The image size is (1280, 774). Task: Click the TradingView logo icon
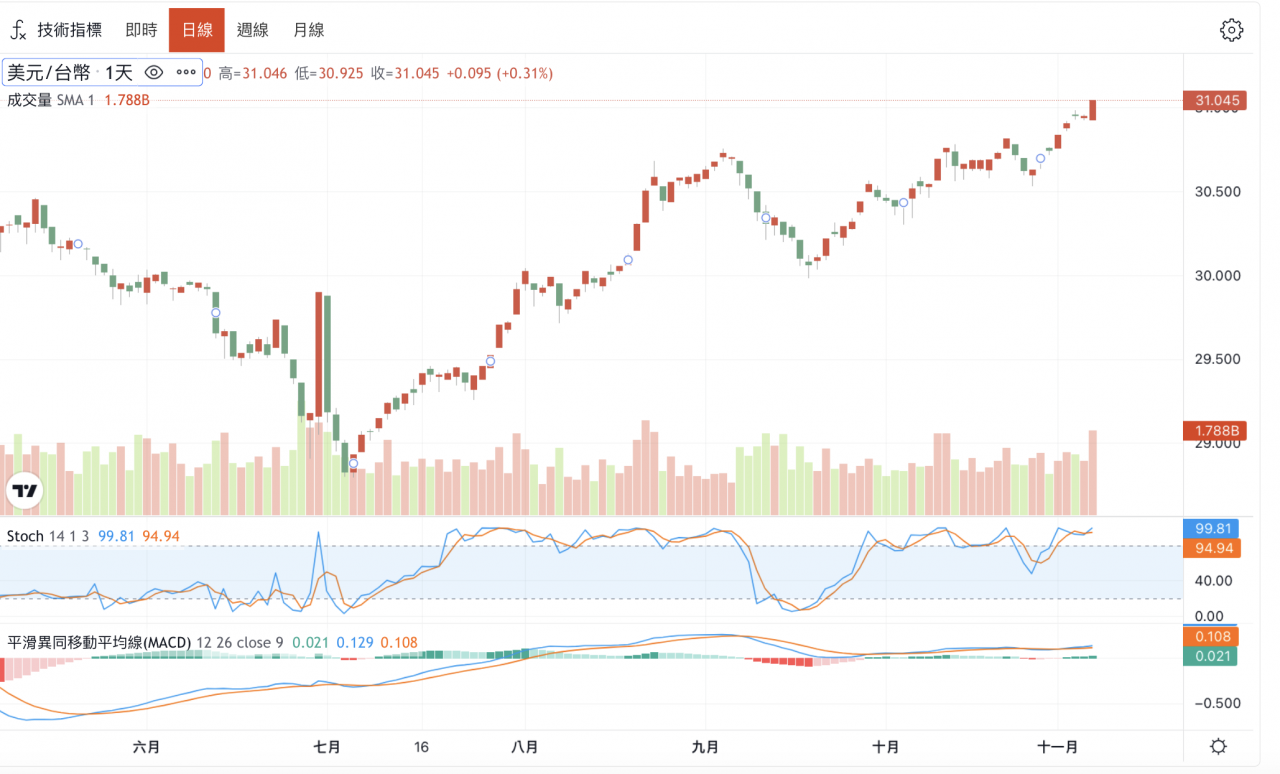point(24,490)
